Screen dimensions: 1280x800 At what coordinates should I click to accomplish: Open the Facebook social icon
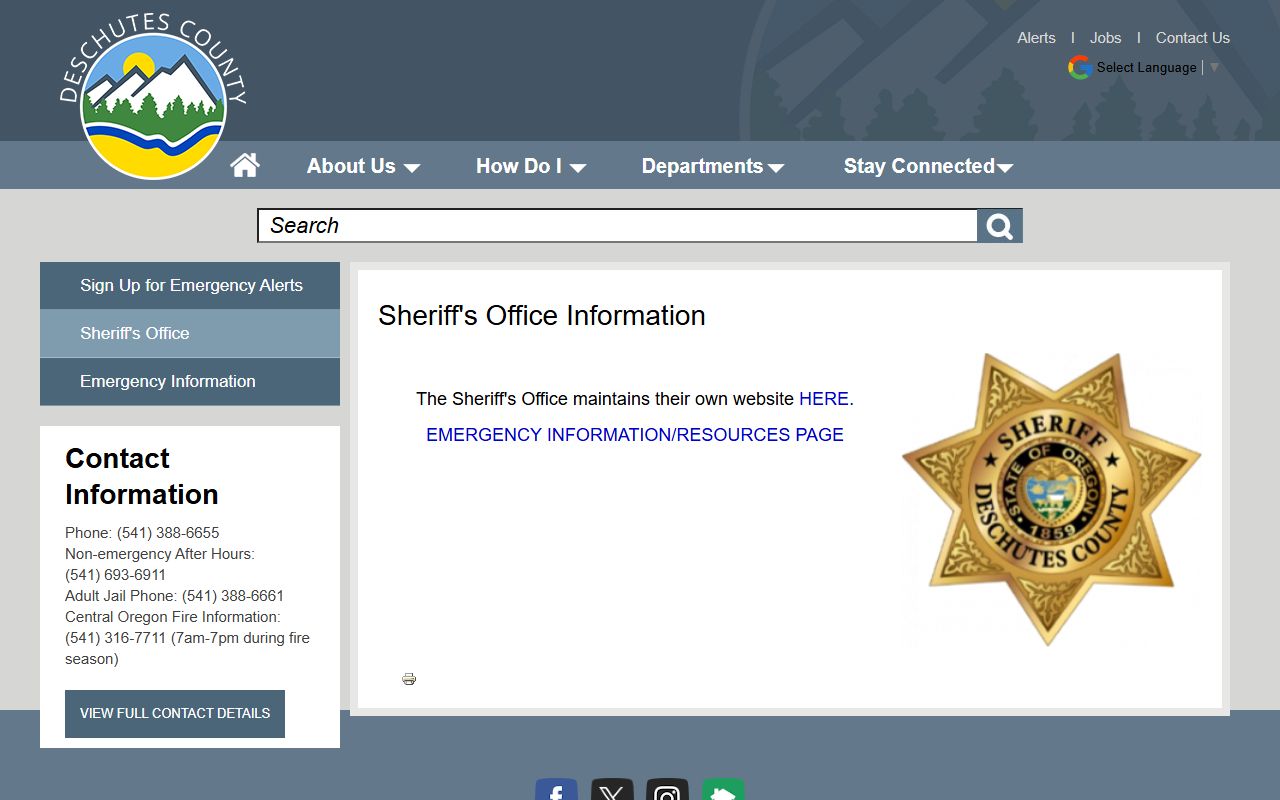(x=556, y=789)
